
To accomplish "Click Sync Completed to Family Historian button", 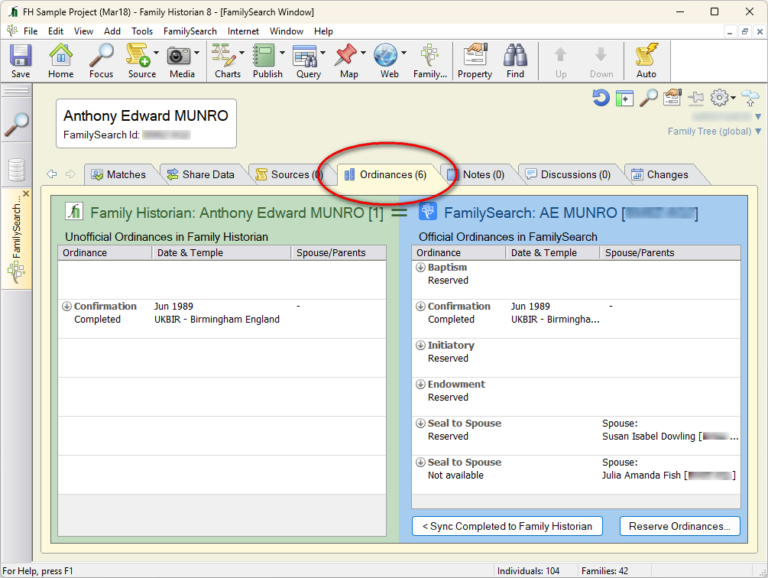I will click(507, 526).
